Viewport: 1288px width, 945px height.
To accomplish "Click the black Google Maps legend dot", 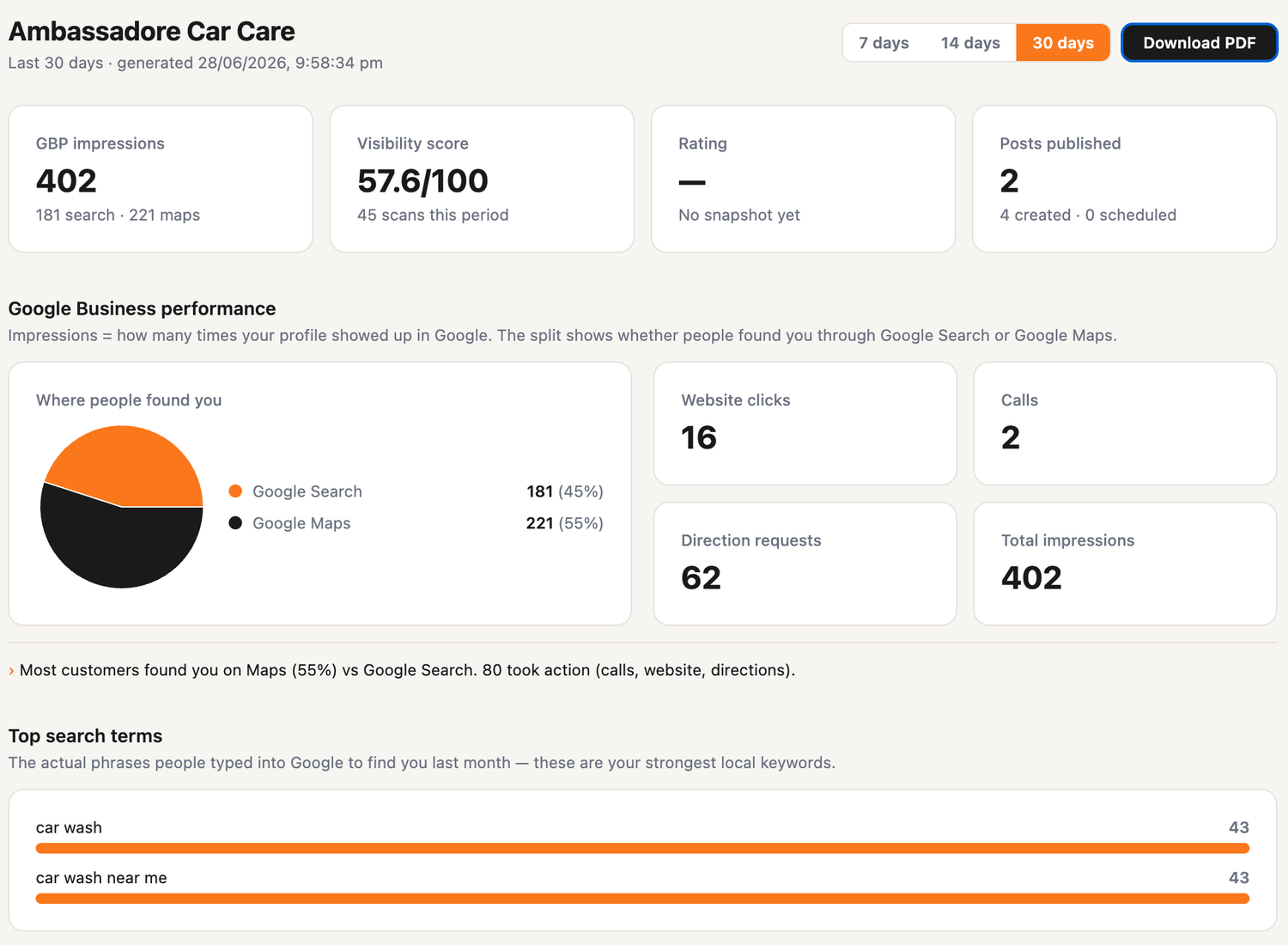I will (235, 523).
